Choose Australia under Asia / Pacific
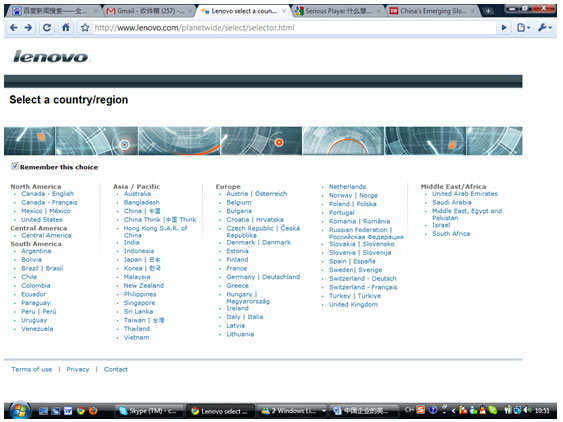This screenshot has width=563, height=422. pyautogui.click(x=137, y=194)
